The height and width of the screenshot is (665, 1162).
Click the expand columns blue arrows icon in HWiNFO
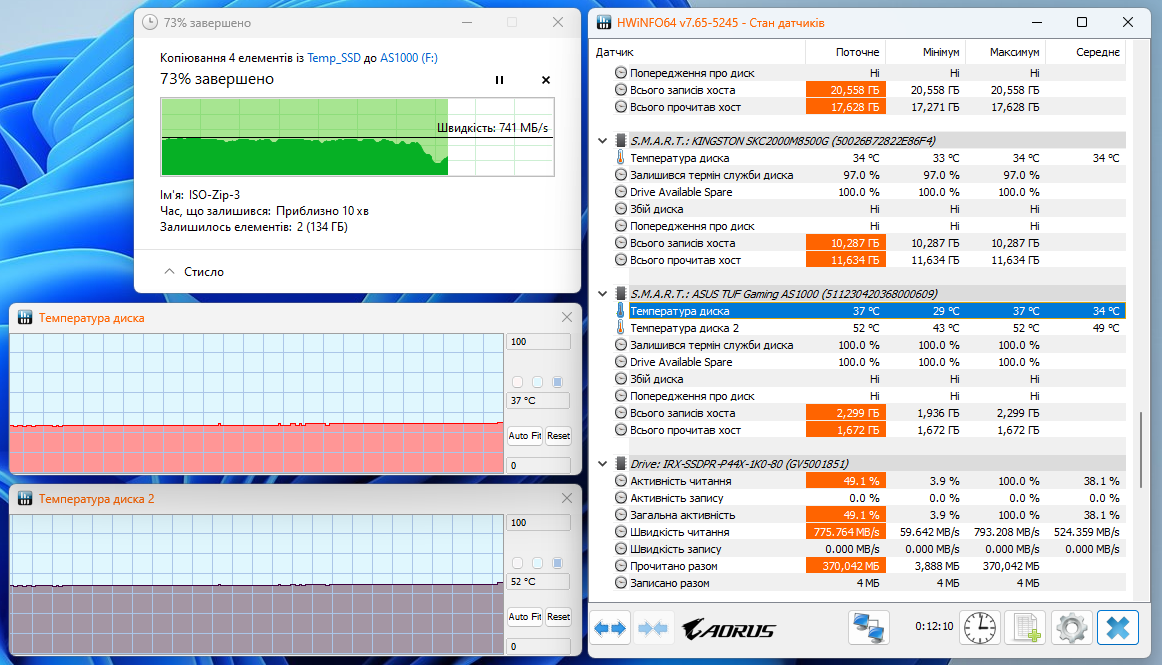[x=611, y=629]
